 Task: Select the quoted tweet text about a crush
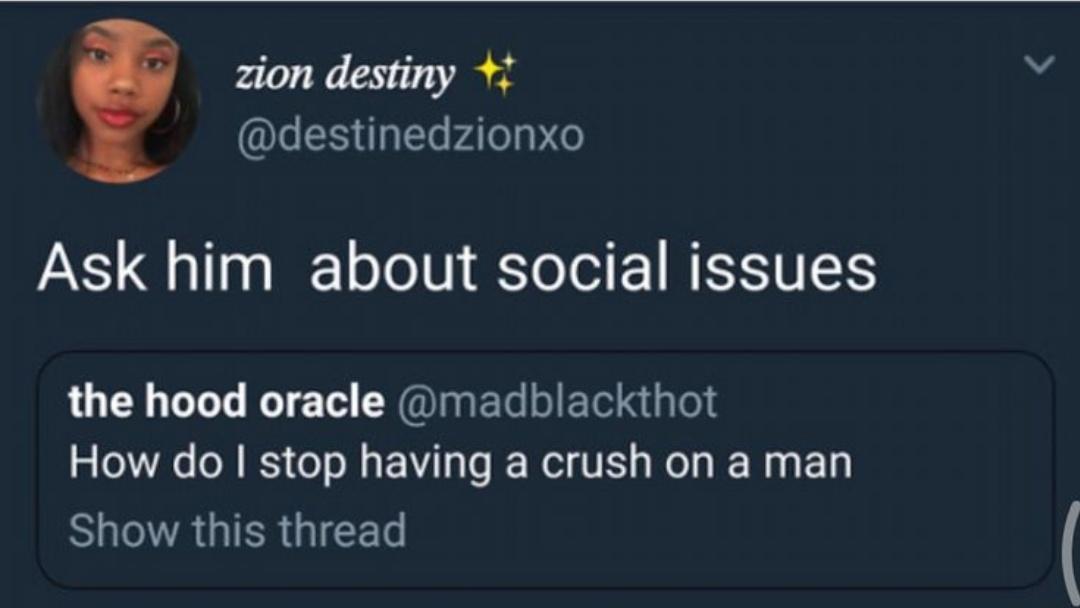coord(460,461)
